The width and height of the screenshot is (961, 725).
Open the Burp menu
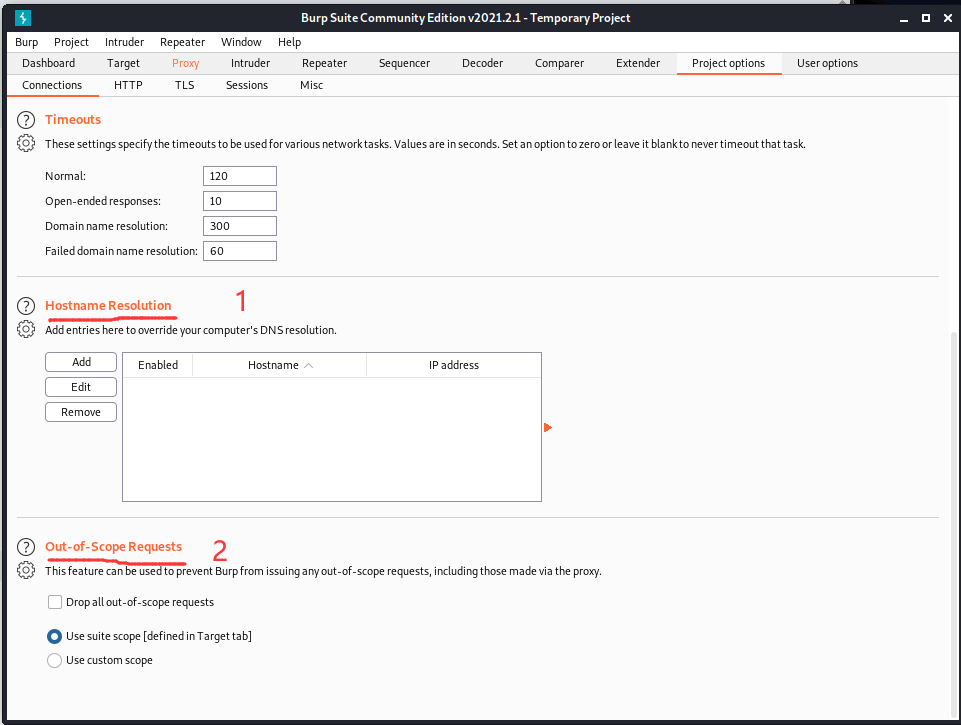[x=26, y=42]
